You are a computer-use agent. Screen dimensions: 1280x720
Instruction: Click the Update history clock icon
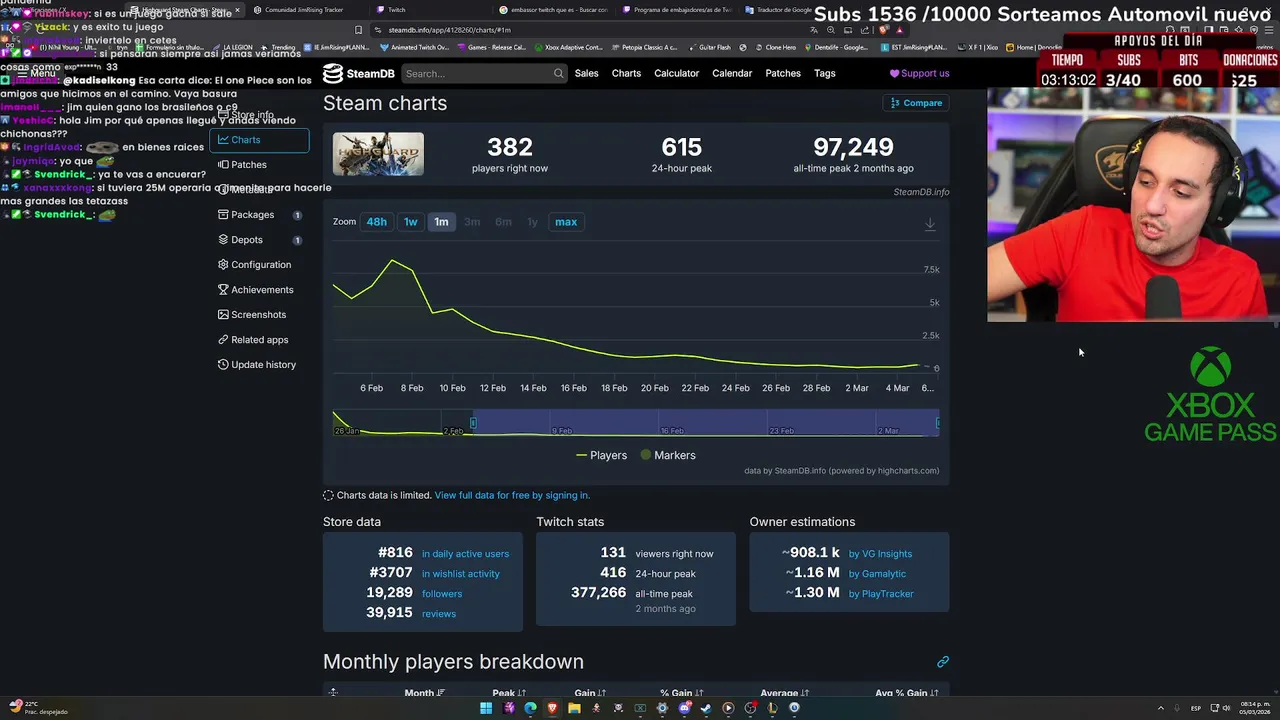point(223,365)
